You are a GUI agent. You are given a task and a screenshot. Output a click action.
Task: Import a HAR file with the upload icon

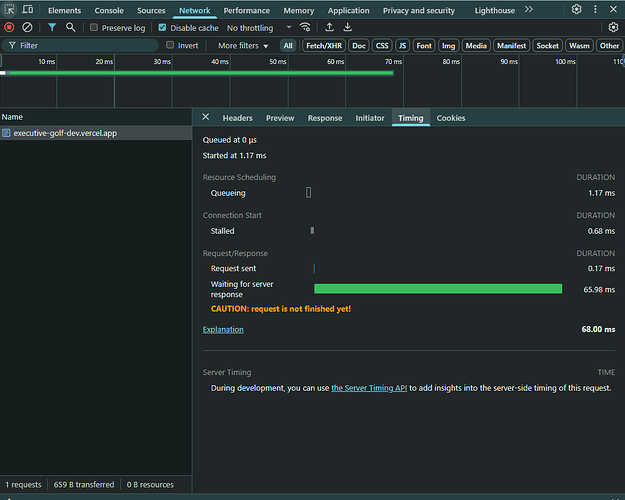(329, 28)
